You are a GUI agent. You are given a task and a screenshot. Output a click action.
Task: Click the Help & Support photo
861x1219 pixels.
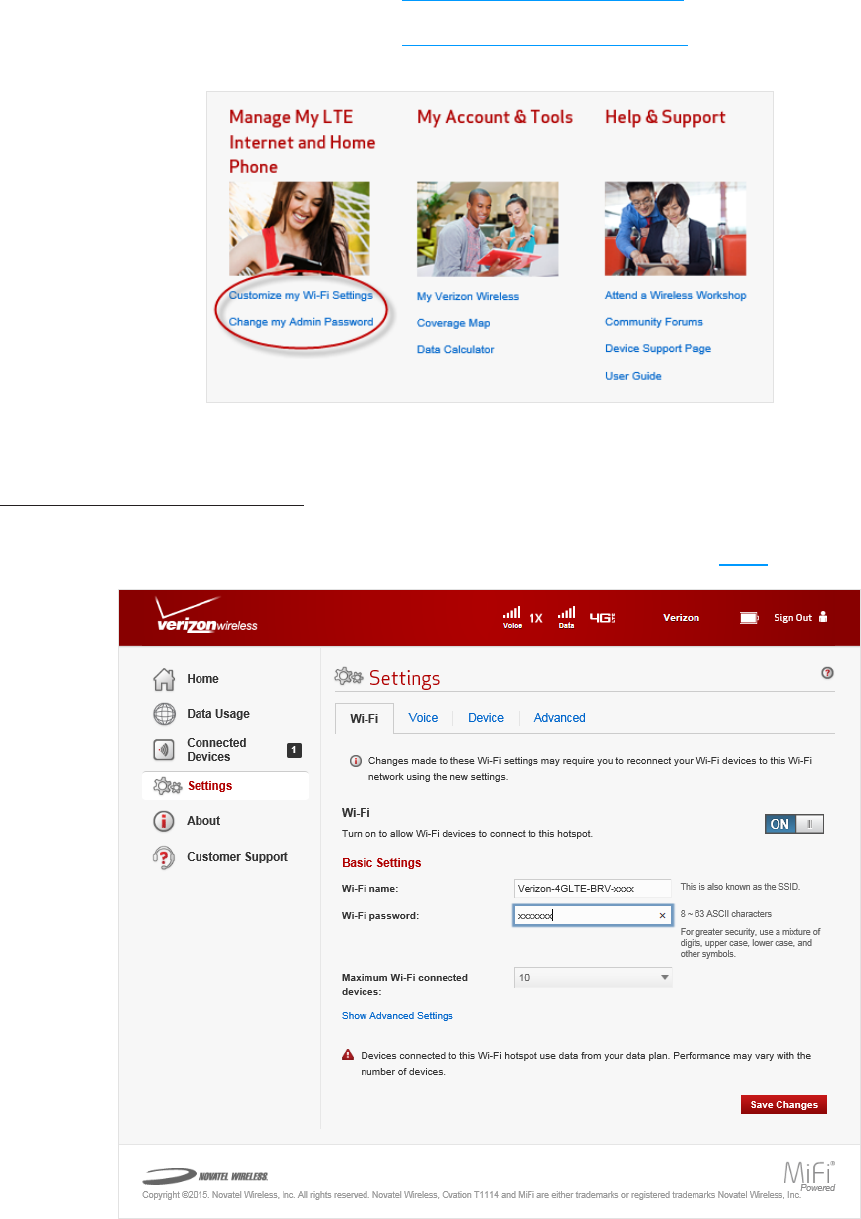(x=675, y=229)
